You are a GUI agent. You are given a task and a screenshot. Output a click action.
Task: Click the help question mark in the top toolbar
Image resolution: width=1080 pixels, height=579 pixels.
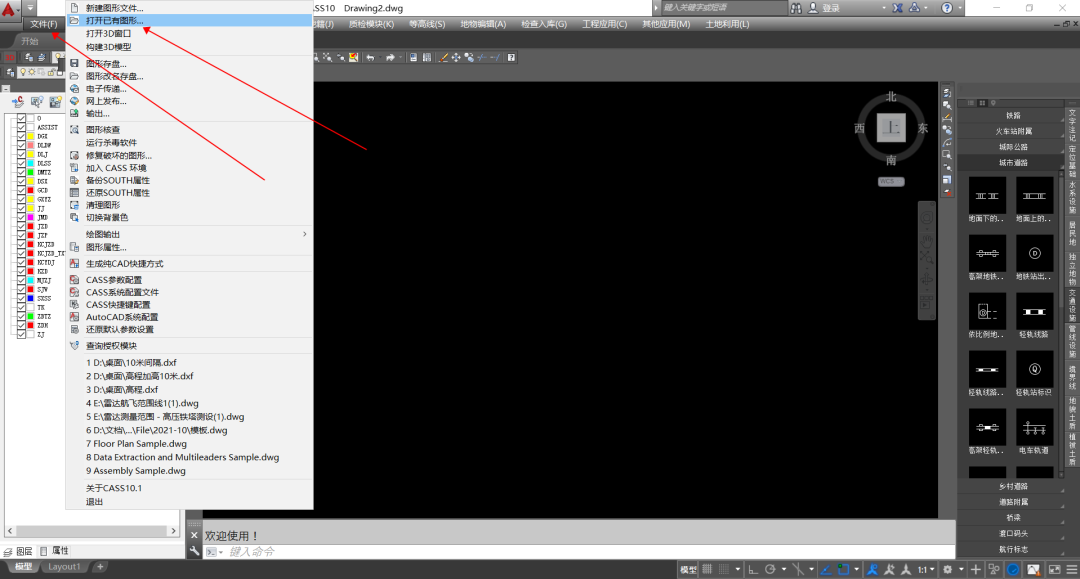pyautogui.click(x=511, y=58)
